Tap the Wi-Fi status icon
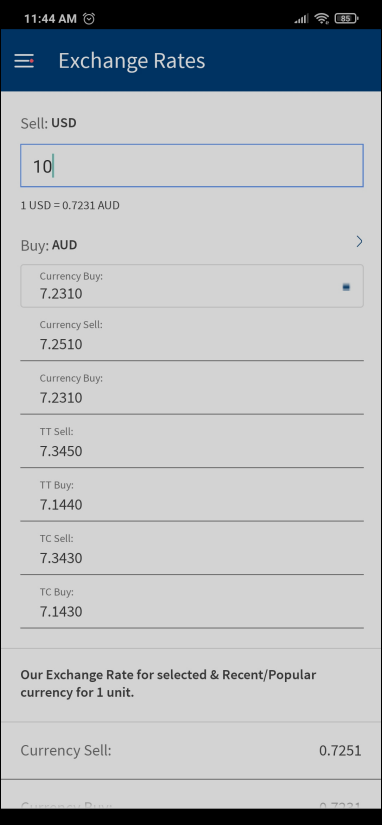Screen dimensions: 382x825 [x=321, y=18]
